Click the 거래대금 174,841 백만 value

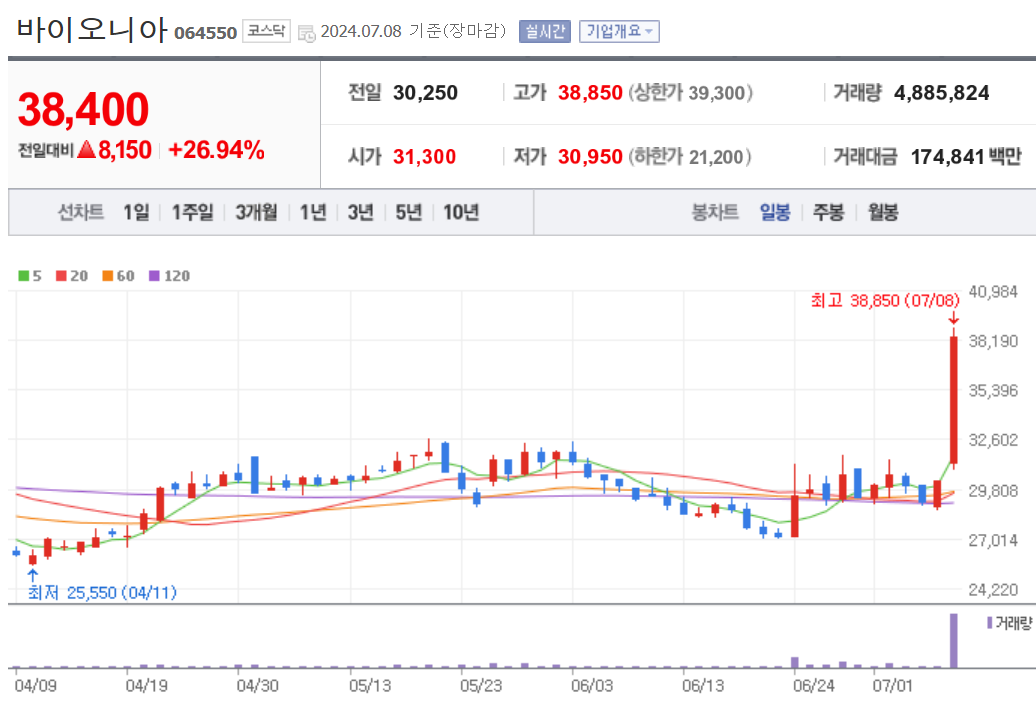click(x=966, y=157)
